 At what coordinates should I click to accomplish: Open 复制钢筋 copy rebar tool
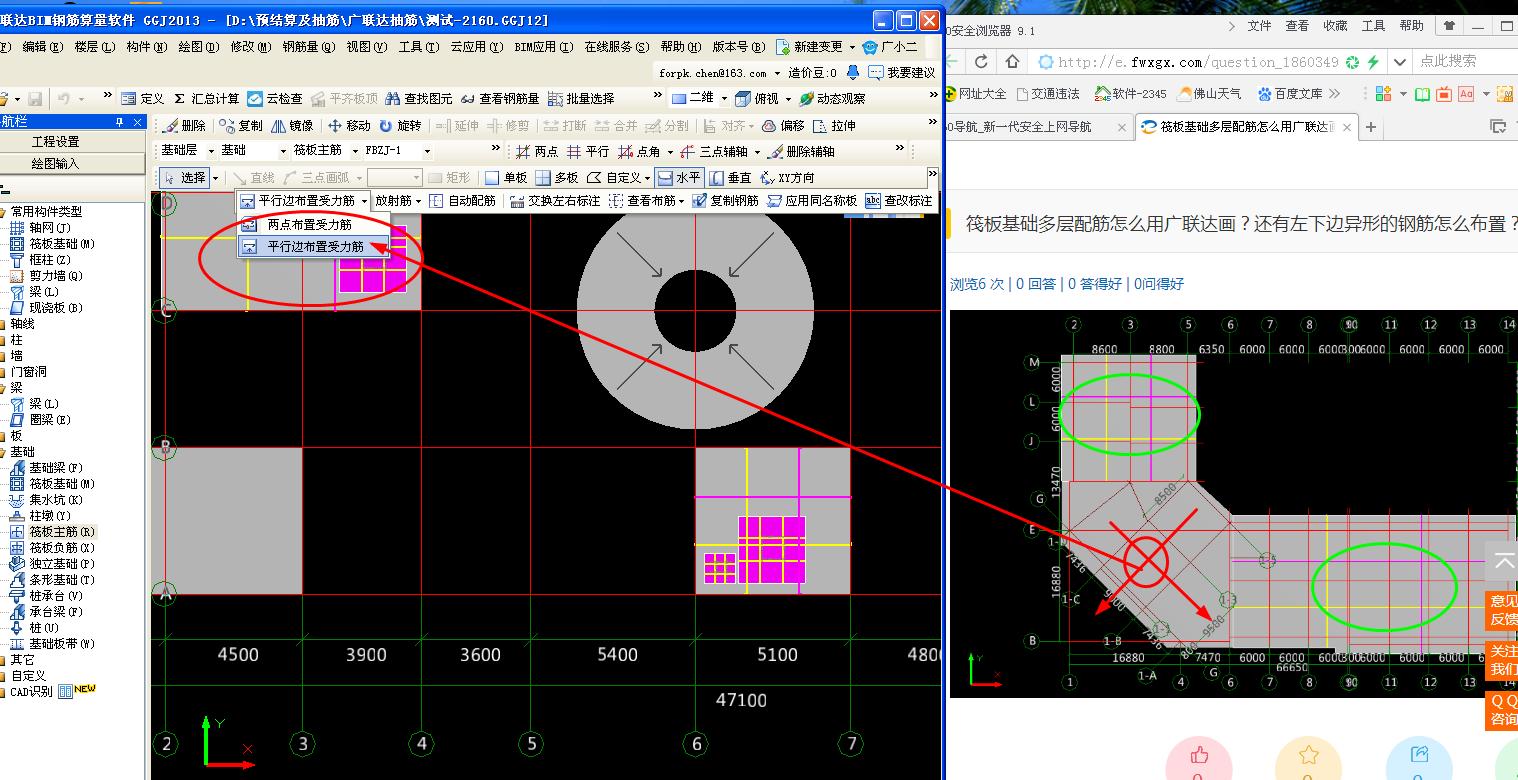tap(725, 201)
